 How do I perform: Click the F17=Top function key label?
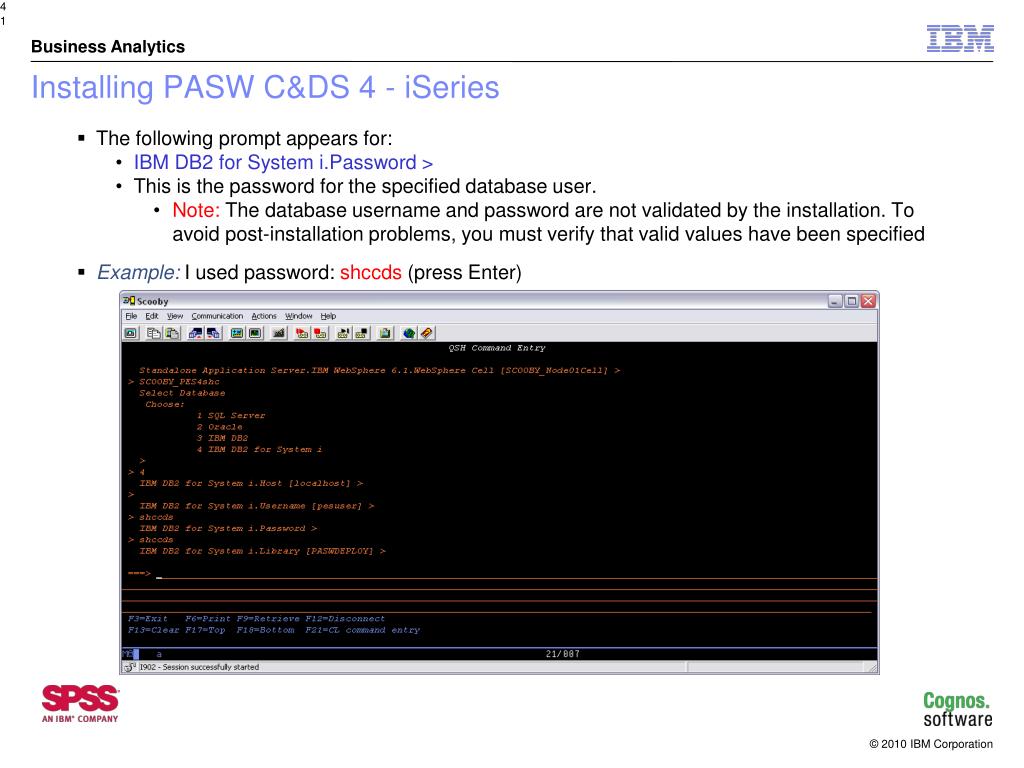click(205, 630)
